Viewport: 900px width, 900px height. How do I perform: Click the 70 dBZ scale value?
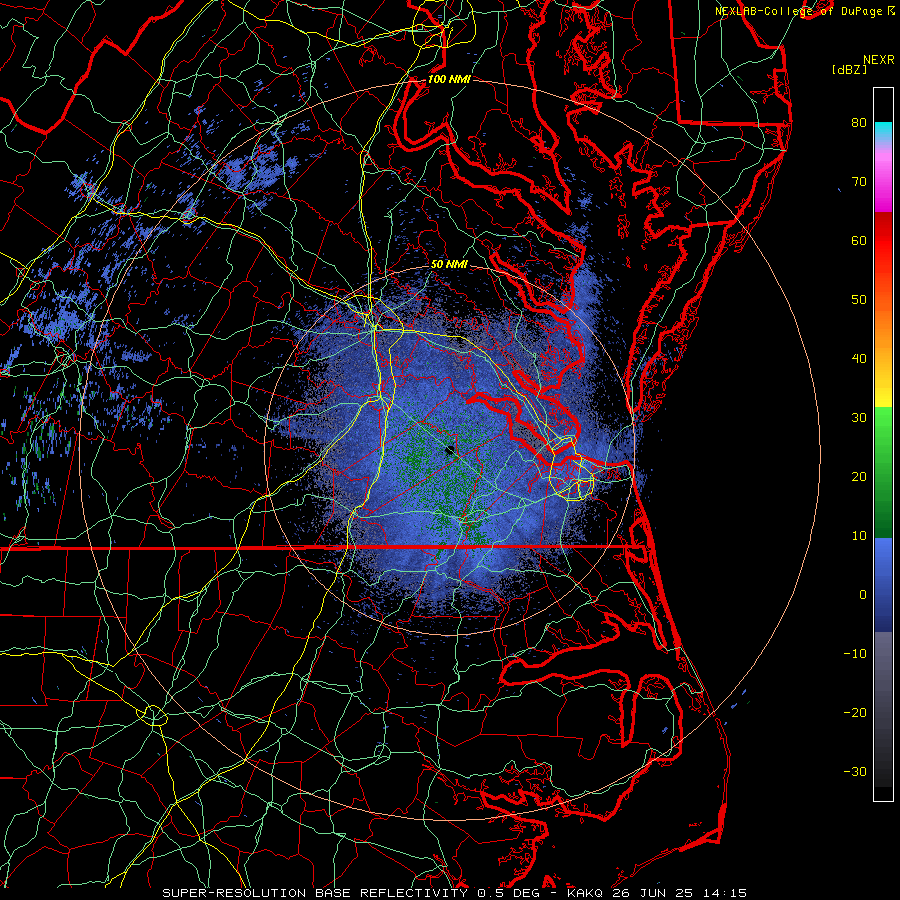coord(859,181)
